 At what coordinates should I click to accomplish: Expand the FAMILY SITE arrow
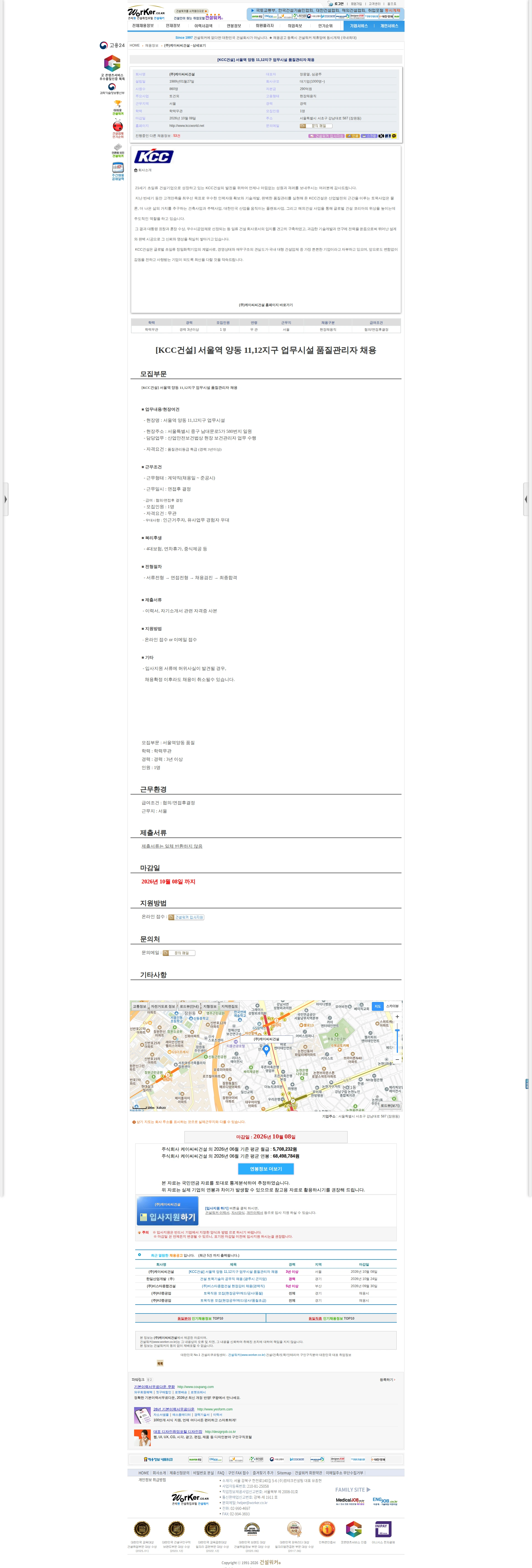(368, 1489)
